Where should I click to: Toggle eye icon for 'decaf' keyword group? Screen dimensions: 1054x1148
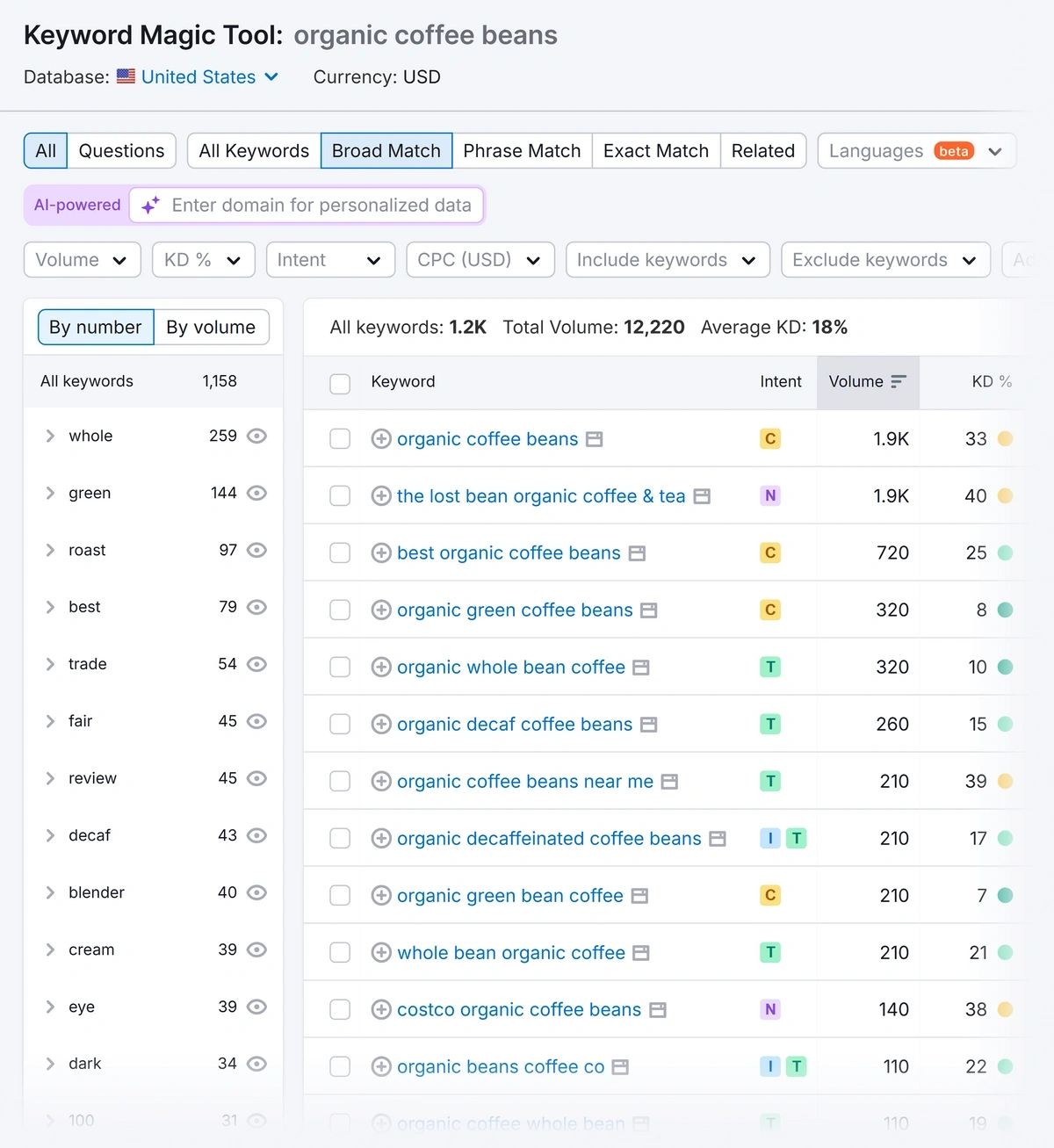pyautogui.click(x=256, y=836)
